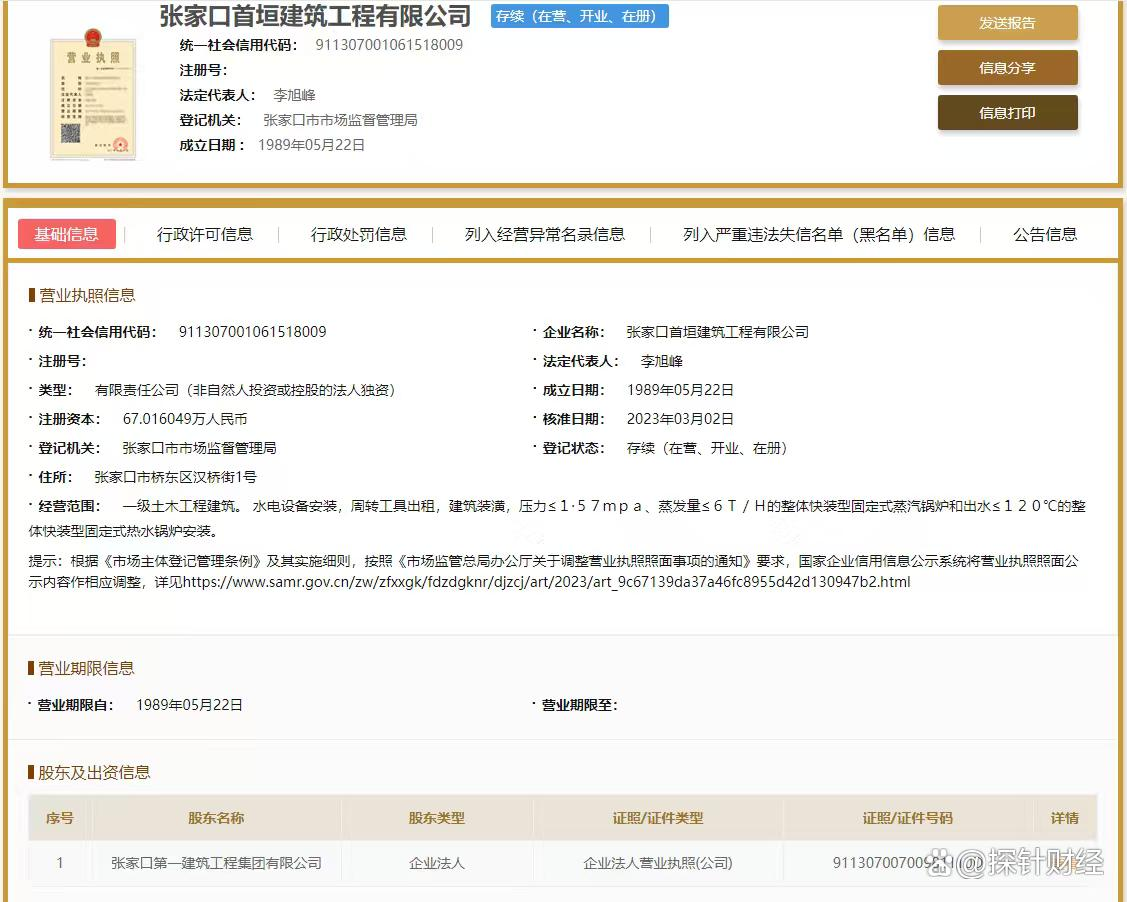
Task: Click the 证照/证件号码 column header
Action: [907, 818]
